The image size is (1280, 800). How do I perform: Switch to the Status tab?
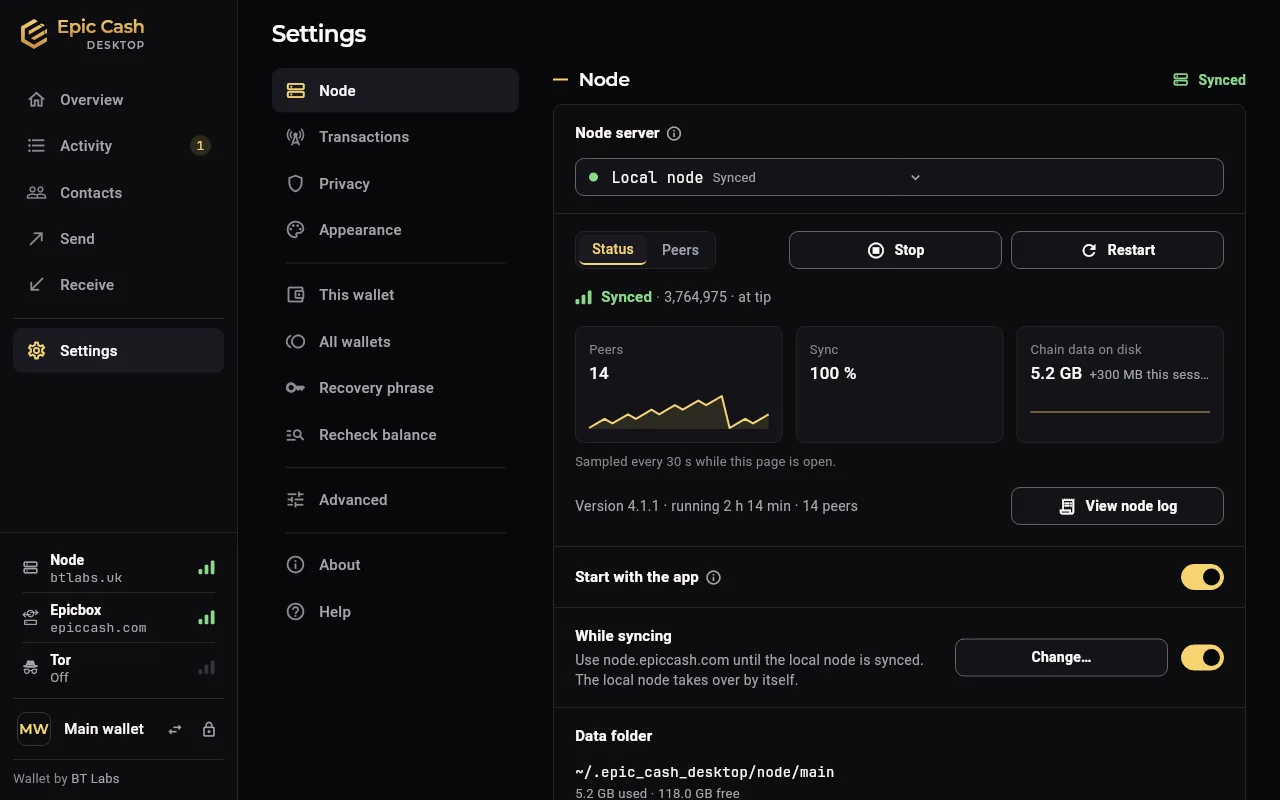tap(613, 250)
